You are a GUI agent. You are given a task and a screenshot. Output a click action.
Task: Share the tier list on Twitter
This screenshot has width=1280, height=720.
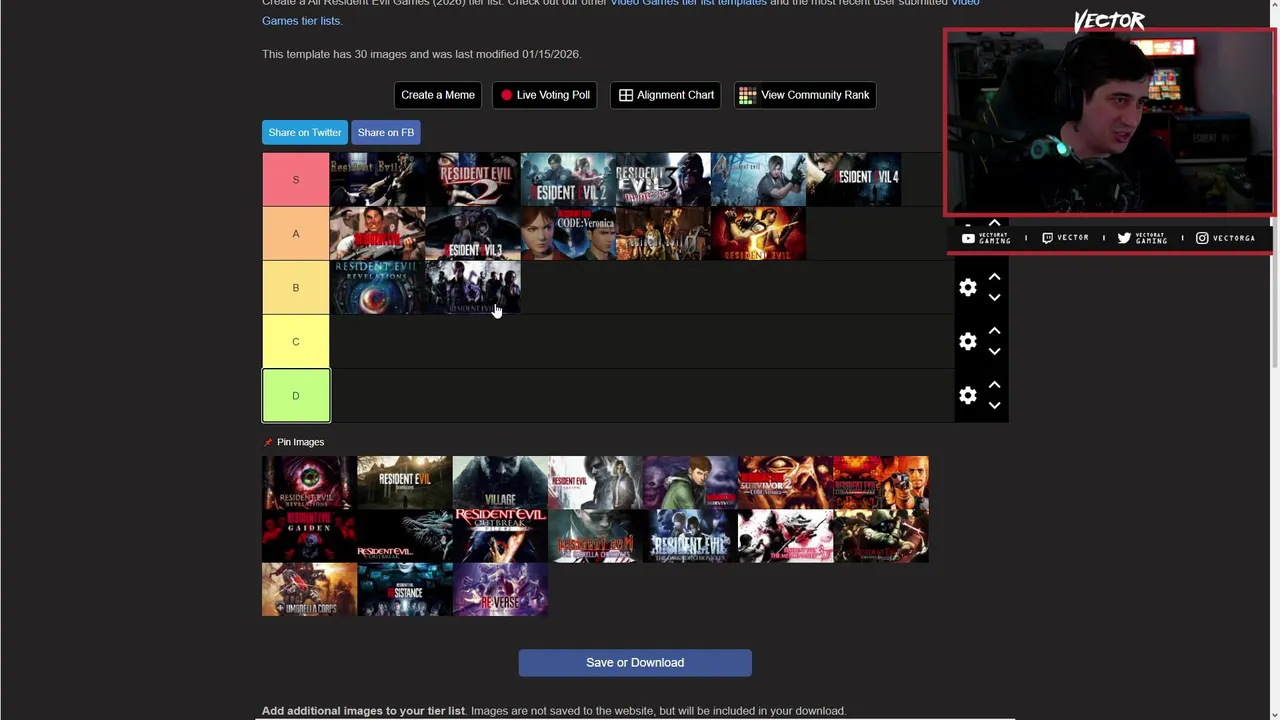pos(305,132)
